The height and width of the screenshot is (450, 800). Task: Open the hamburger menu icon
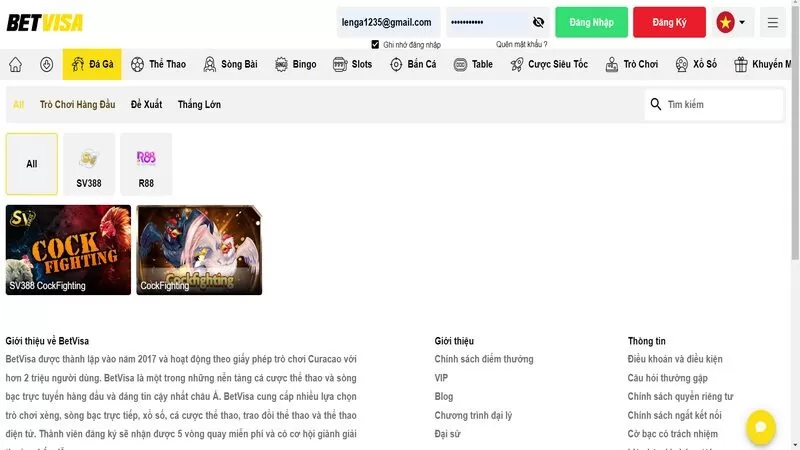[772, 22]
